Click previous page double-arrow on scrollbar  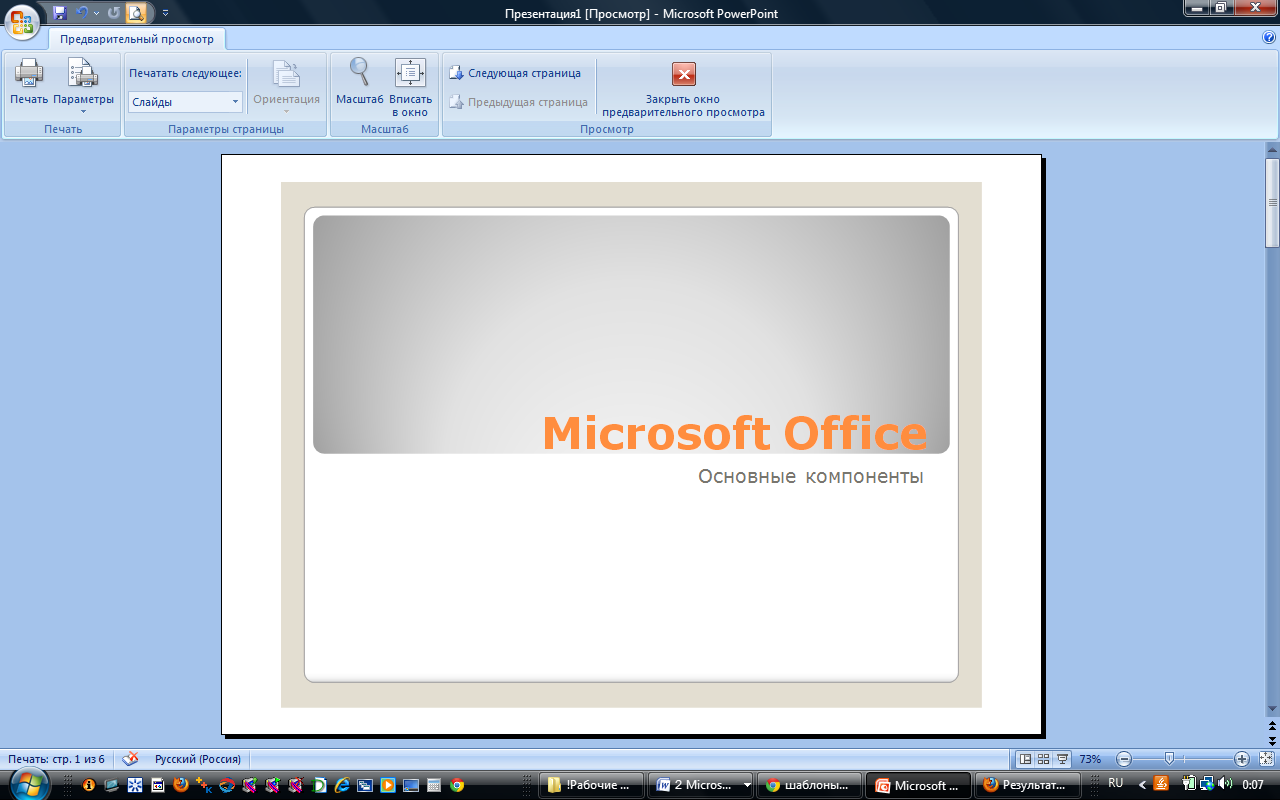coord(1272,725)
